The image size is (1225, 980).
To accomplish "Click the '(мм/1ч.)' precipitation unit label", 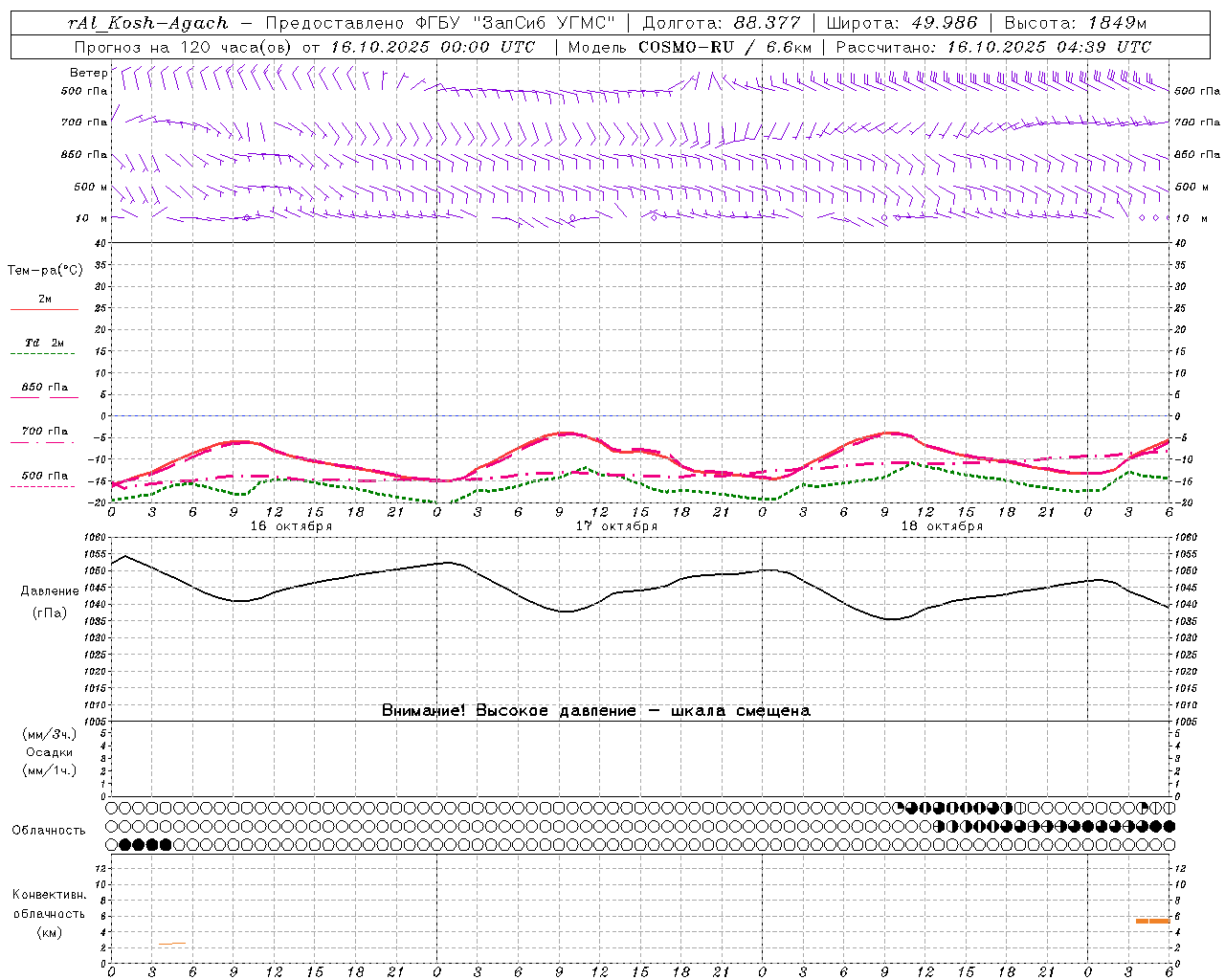I will (50, 770).
